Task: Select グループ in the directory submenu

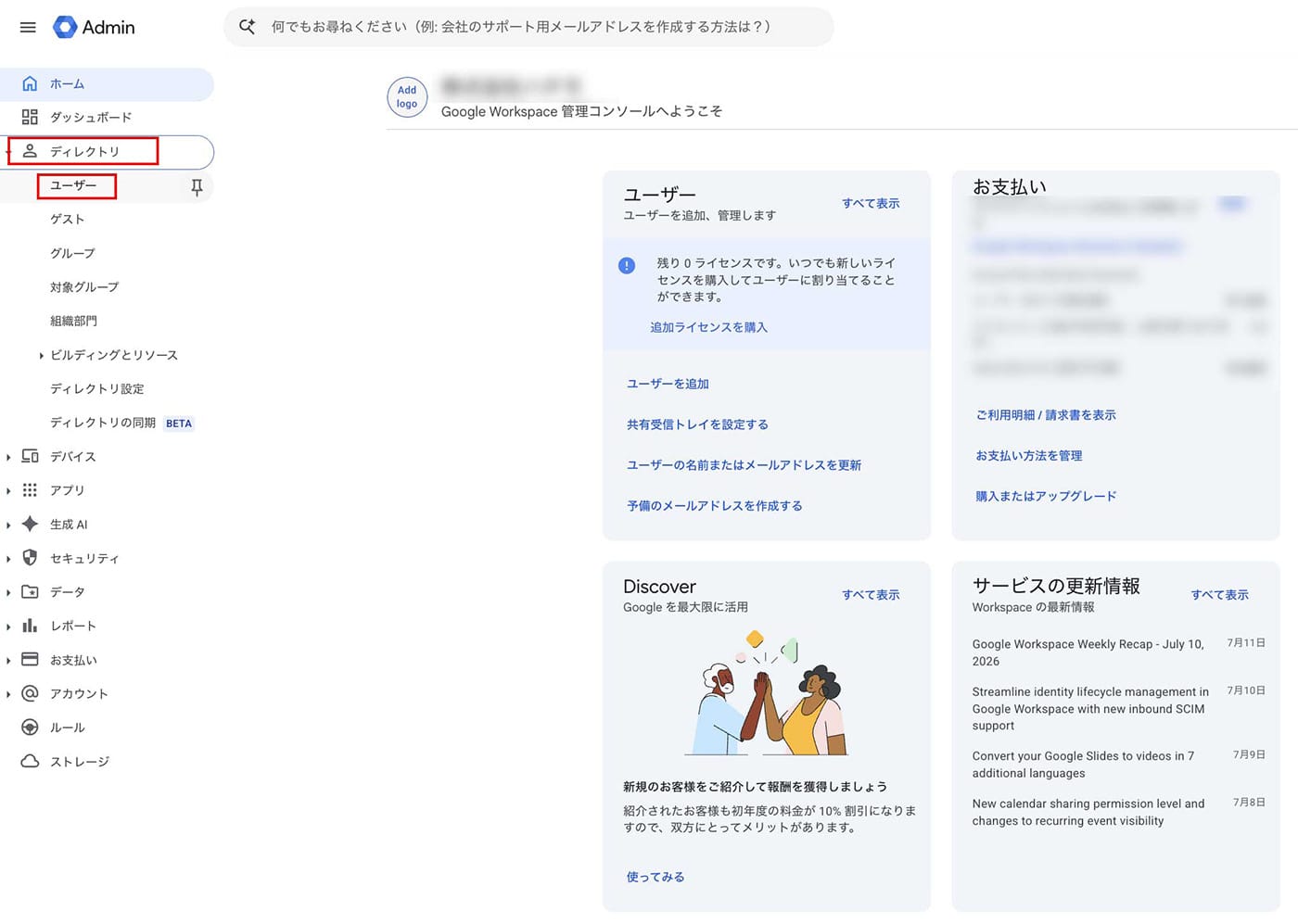Action: [72, 253]
